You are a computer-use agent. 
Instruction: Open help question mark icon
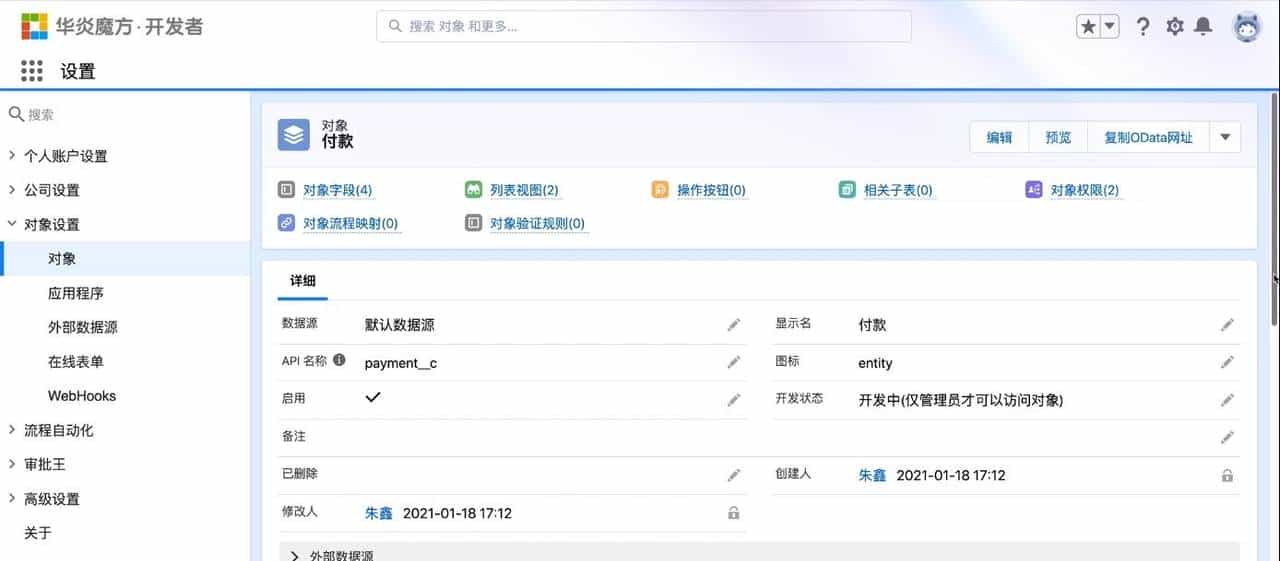point(1143,27)
